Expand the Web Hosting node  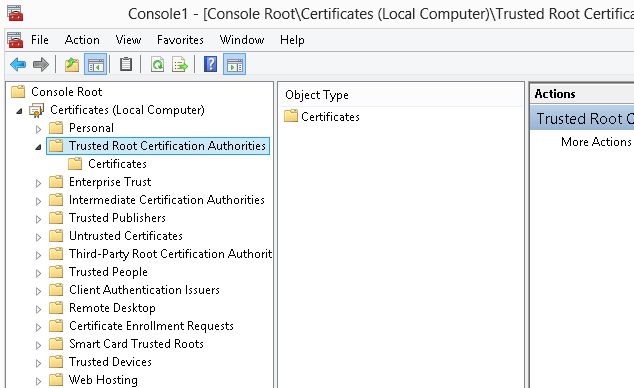pos(38,381)
